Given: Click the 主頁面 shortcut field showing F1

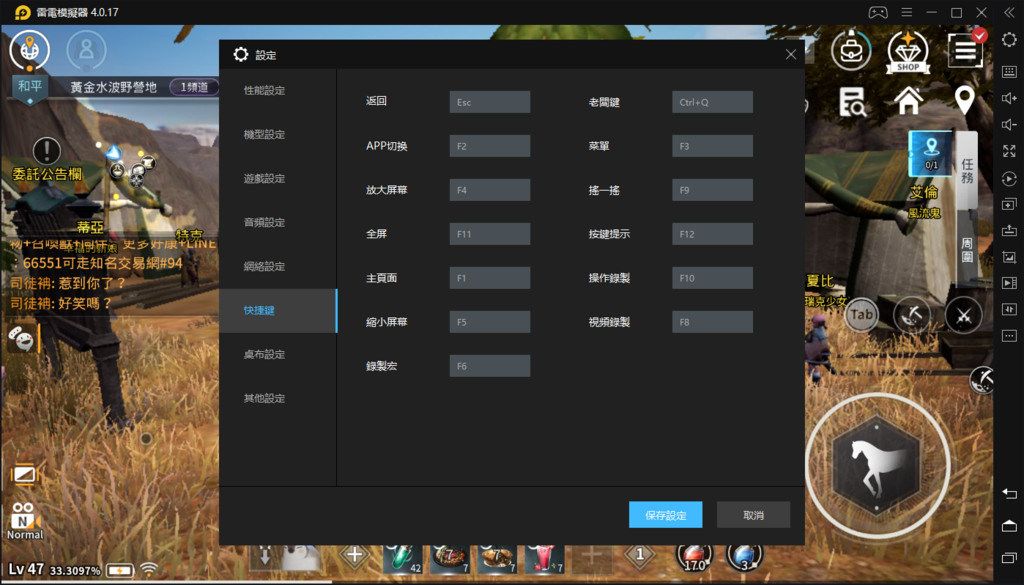Looking at the screenshot, I should coord(490,277).
